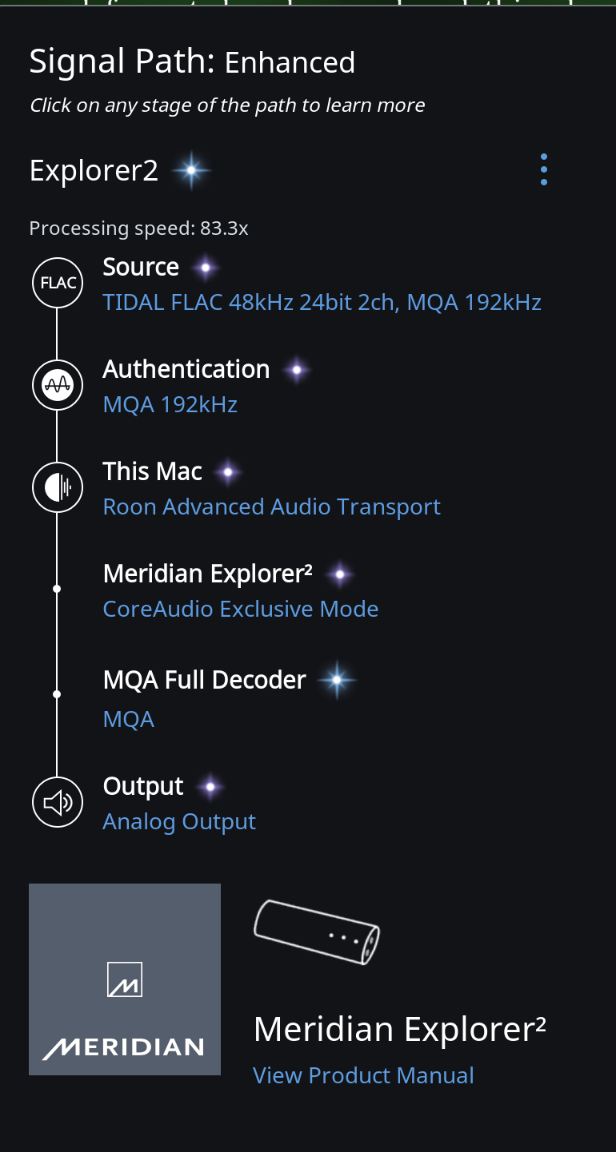This screenshot has height=1152, width=616.
Task: Click the MQA Authentication waveform icon
Action: (x=57, y=385)
